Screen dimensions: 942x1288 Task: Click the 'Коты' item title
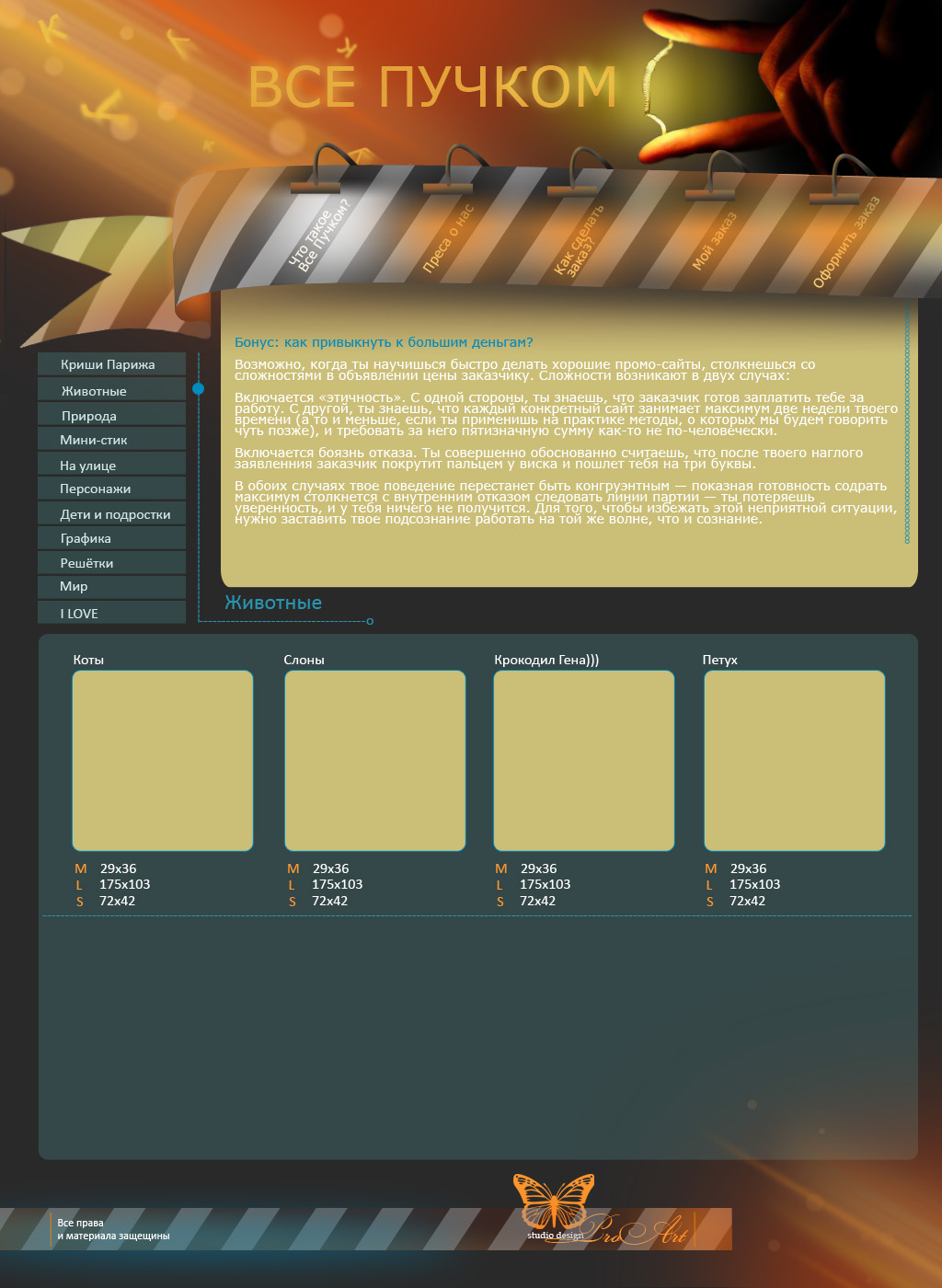coord(88,660)
